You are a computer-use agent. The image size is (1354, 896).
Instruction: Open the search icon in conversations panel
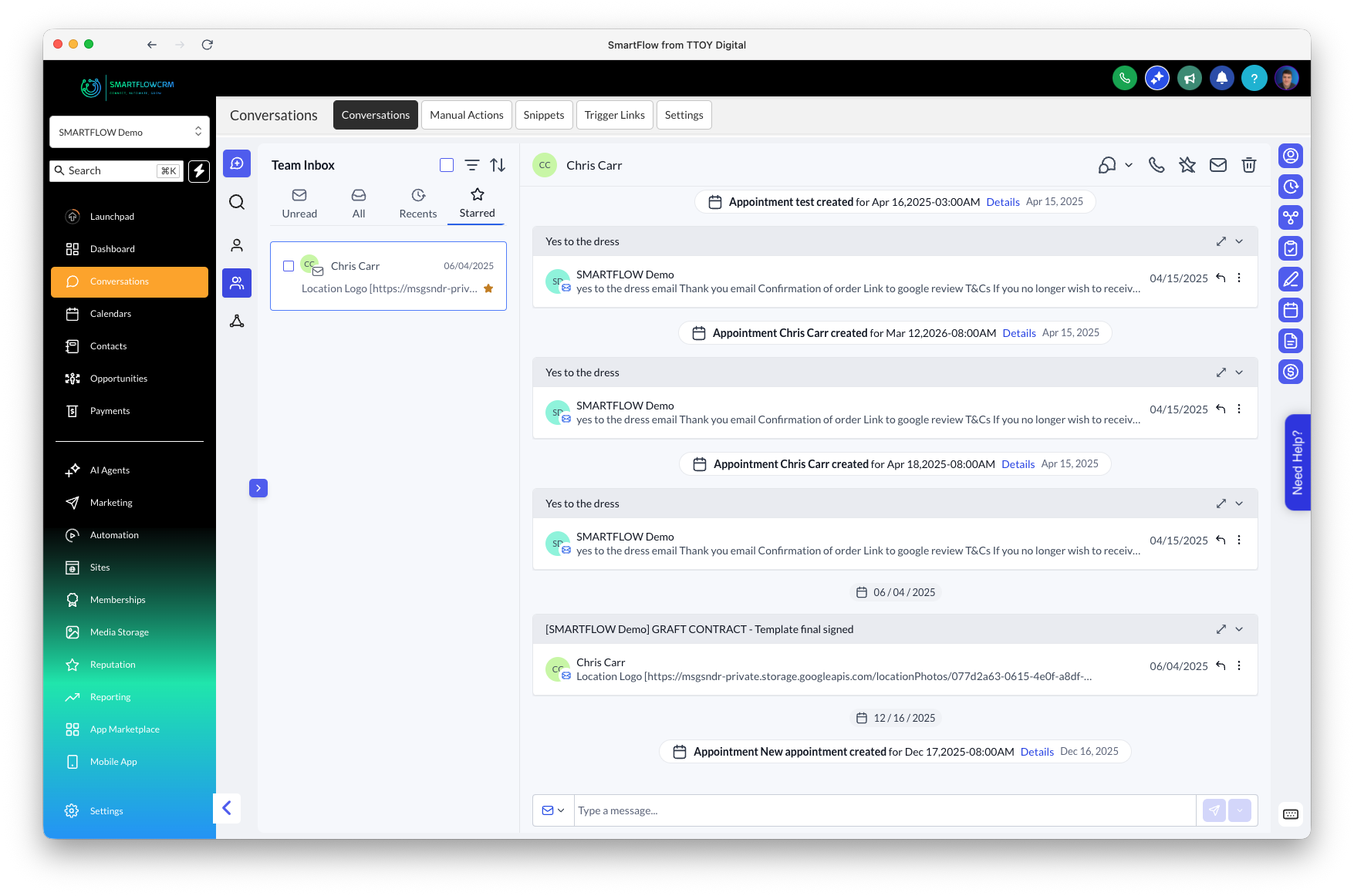[x=237, y=201]
